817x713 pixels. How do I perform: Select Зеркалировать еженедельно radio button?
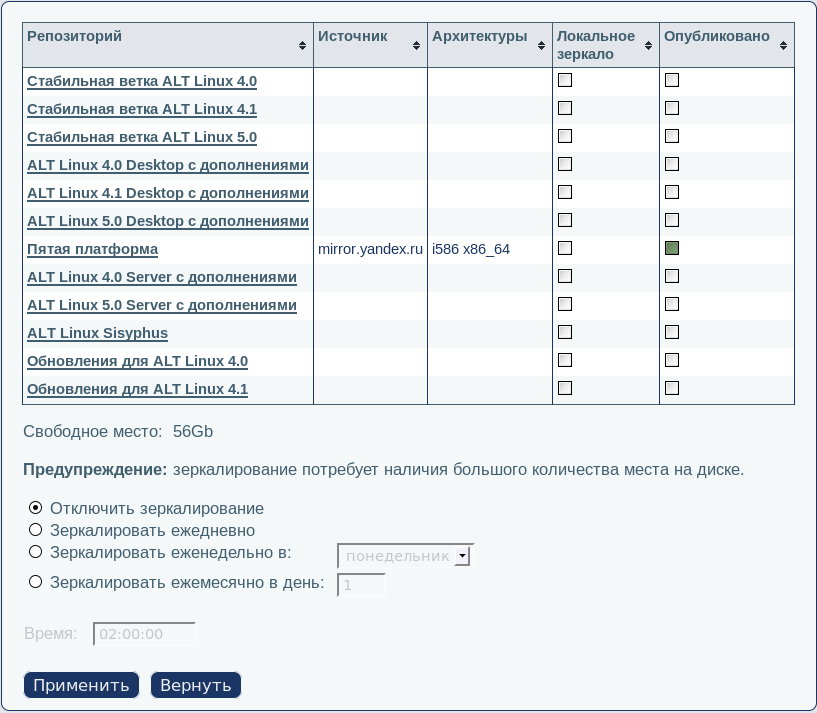36,552
